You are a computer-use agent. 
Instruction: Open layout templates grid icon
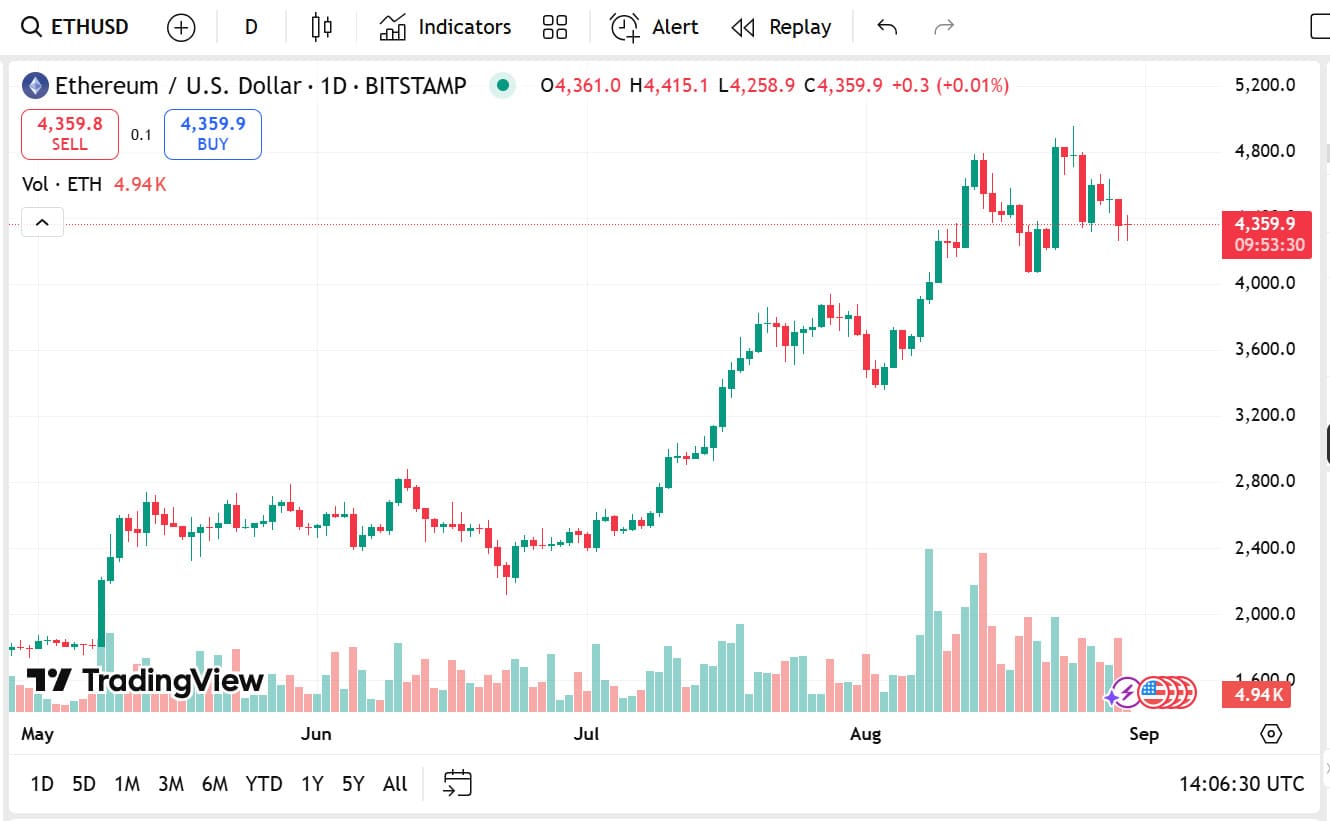coord(554,27)
